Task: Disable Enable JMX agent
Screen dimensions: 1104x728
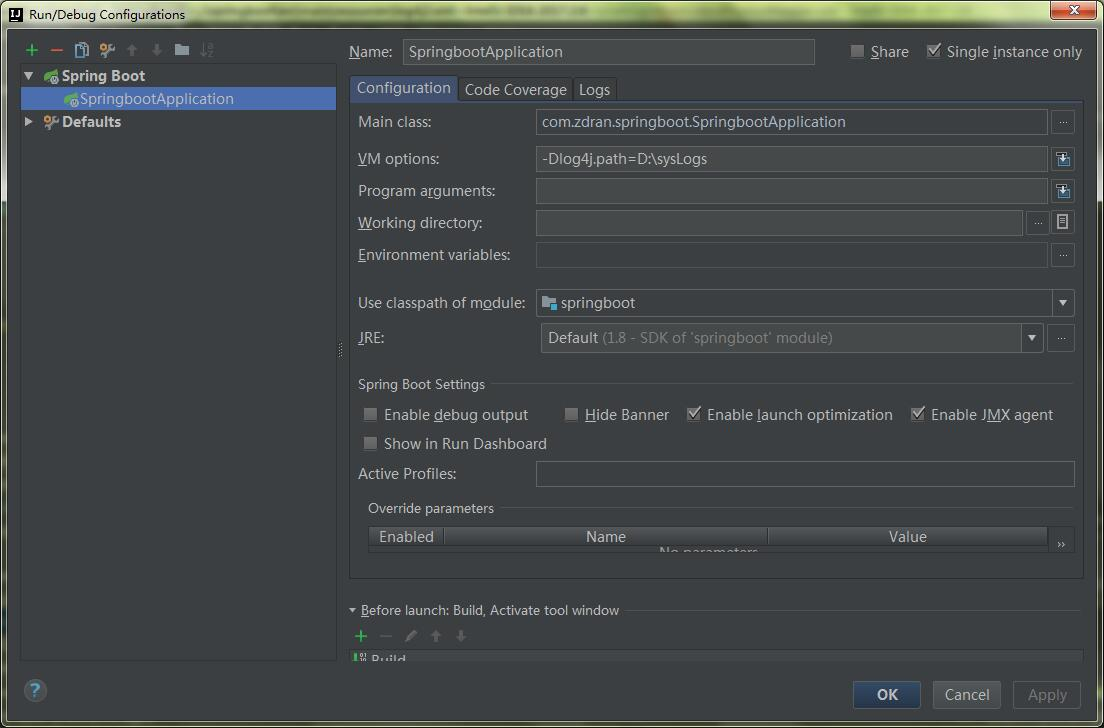Action: click(x=919, y=414)
